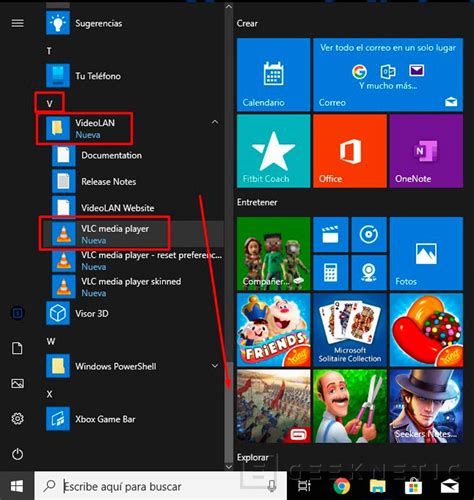The height and width of the screenshot is (500, 474).
Task: Open Mail app from taskbar
Action: pyautogui.click(x=450, y=486)
